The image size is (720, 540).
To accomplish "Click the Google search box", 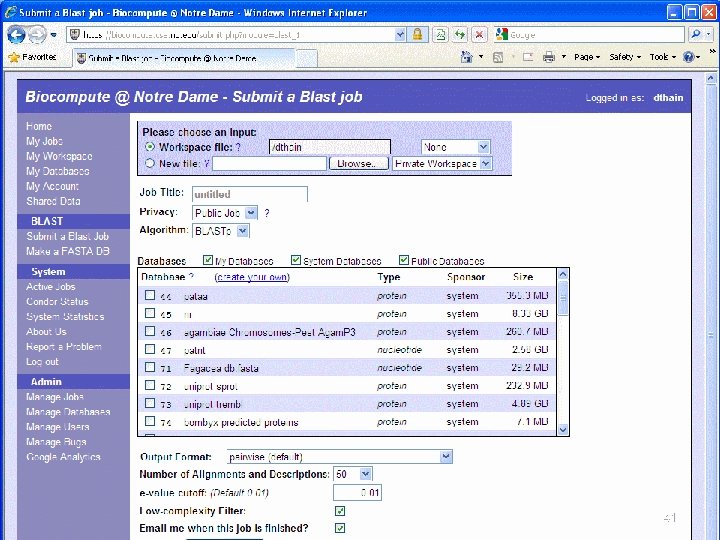I will pos(590,34).
